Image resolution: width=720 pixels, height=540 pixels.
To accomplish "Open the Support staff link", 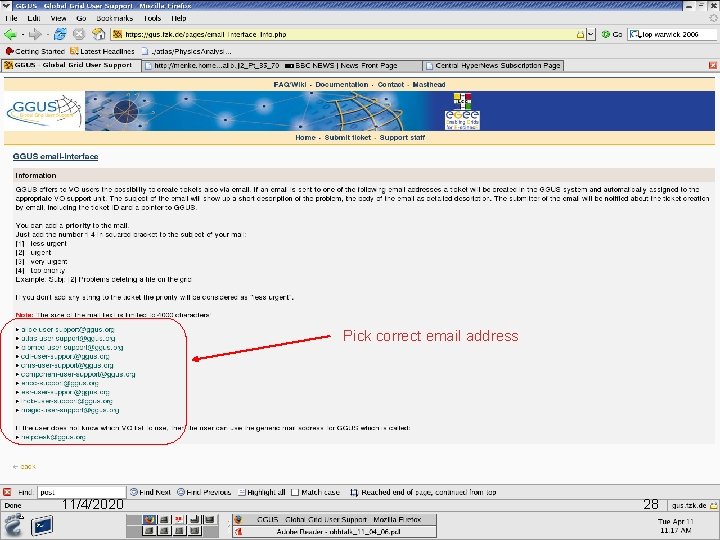I will click(402, 137).
